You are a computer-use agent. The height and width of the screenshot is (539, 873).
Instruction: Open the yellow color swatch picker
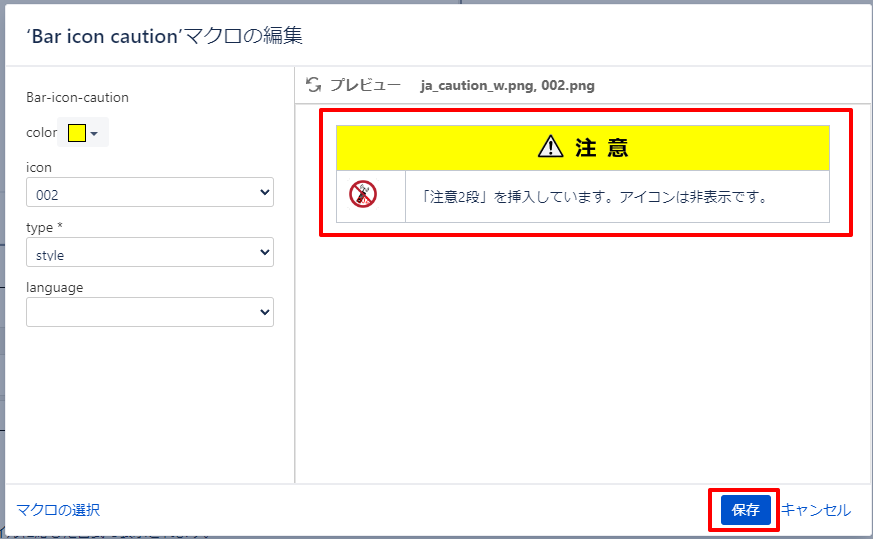tap(77, 133)
